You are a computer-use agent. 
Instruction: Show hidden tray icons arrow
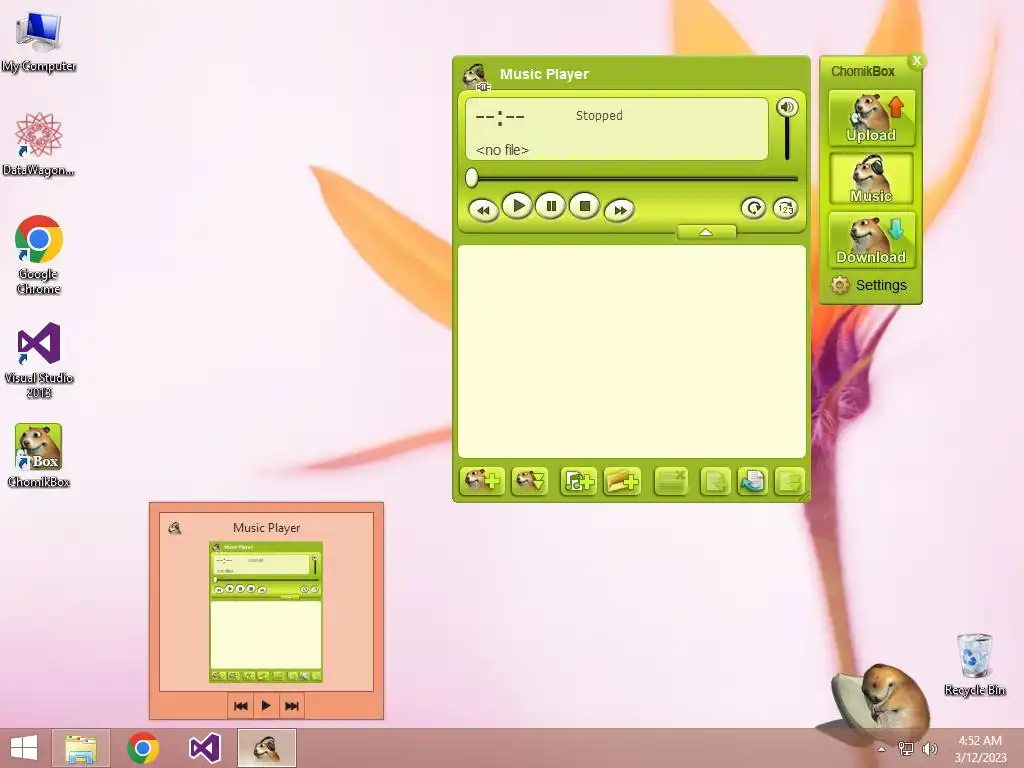(881, 749)
